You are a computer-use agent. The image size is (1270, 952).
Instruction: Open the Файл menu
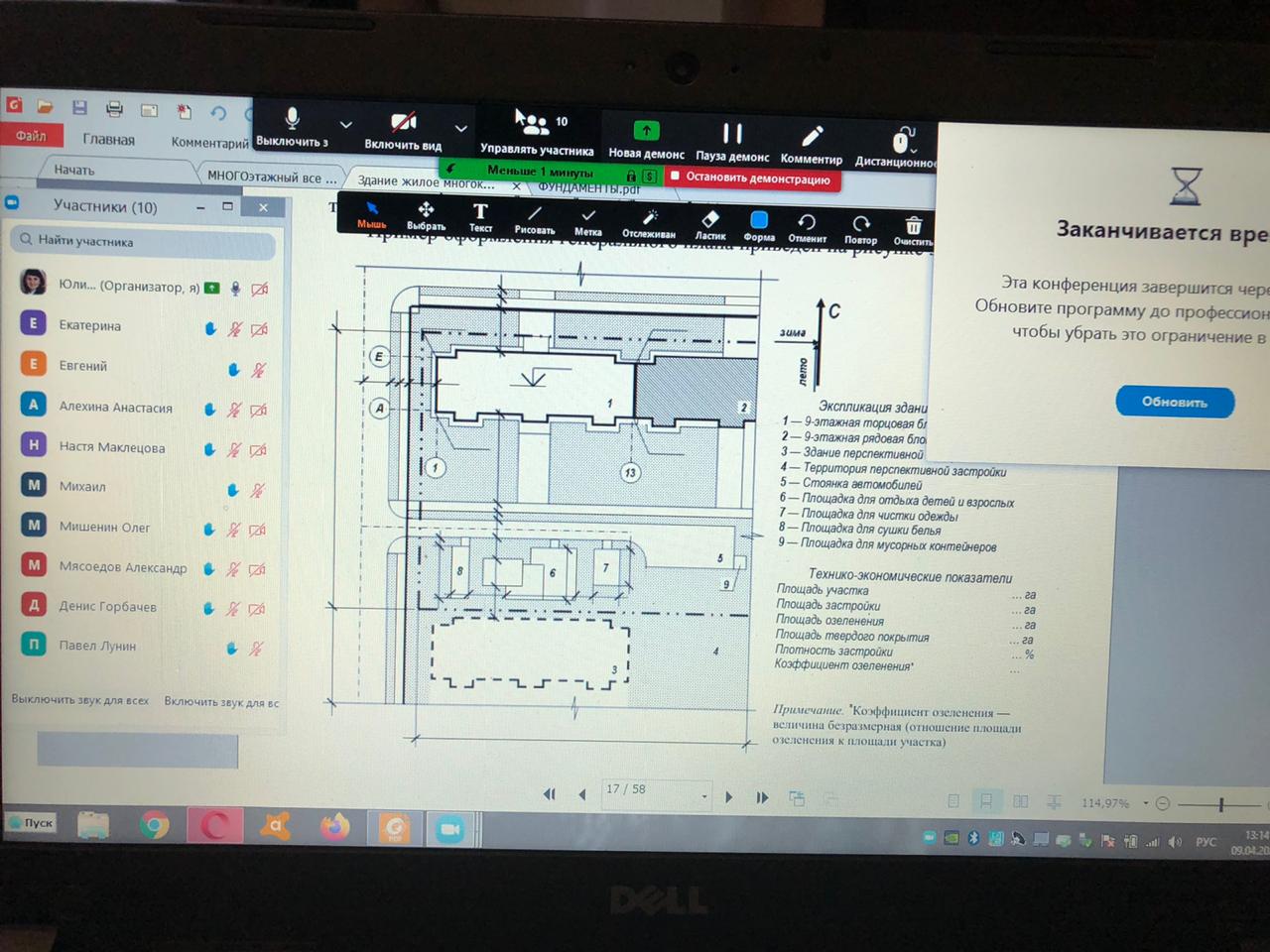[32, 136]
